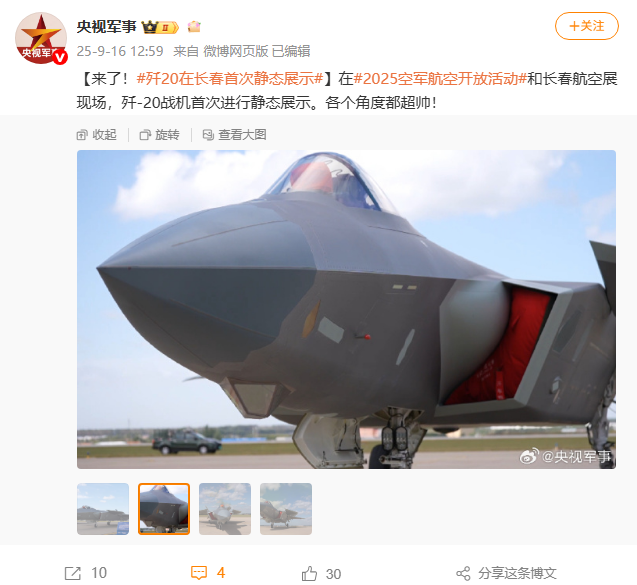Open the 央视军事 profile avatar
The image size is (637, 585).
(x=41, y=38)
